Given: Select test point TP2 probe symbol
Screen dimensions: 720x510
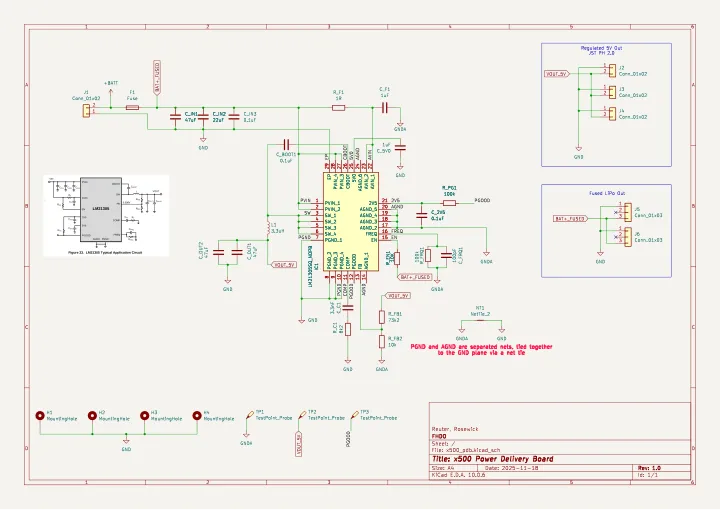Looking at the screenshot, I should 301,416.
